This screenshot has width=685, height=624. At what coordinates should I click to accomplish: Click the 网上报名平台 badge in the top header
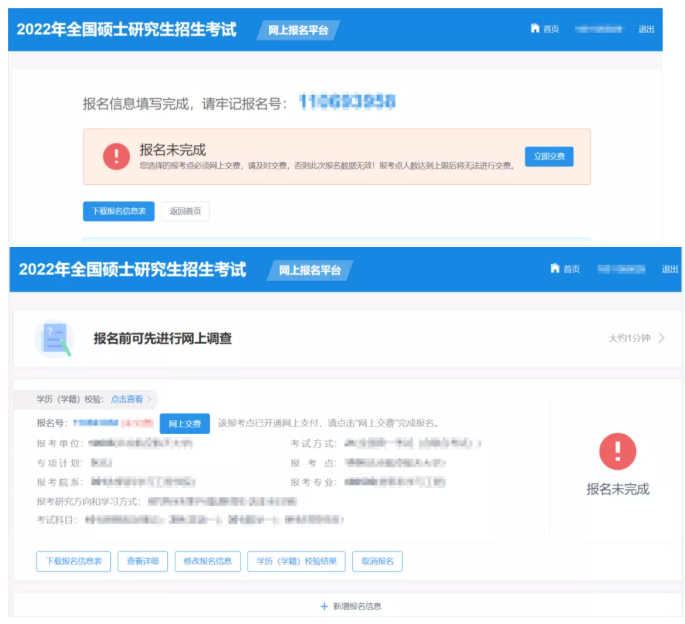click(298, 30)
